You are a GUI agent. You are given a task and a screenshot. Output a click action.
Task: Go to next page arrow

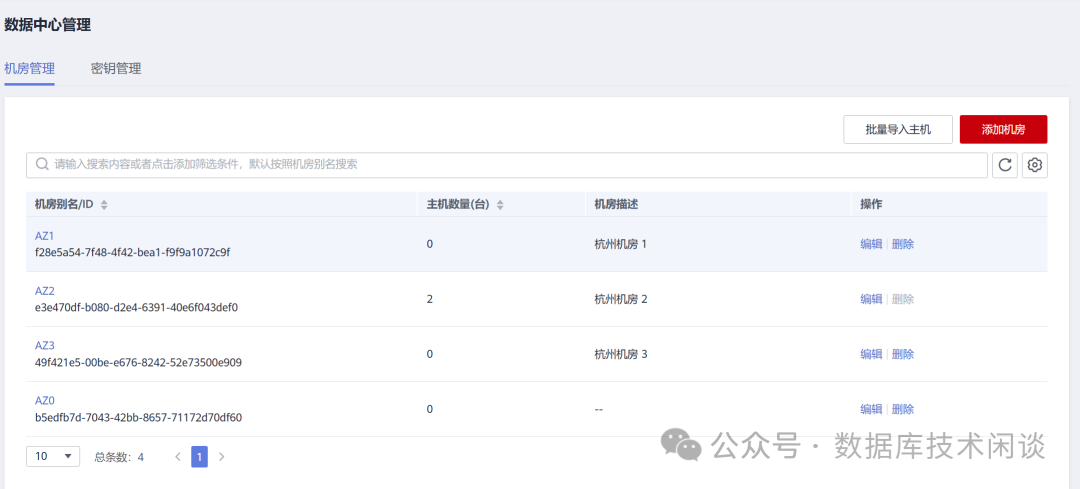[x=221, y=457]
